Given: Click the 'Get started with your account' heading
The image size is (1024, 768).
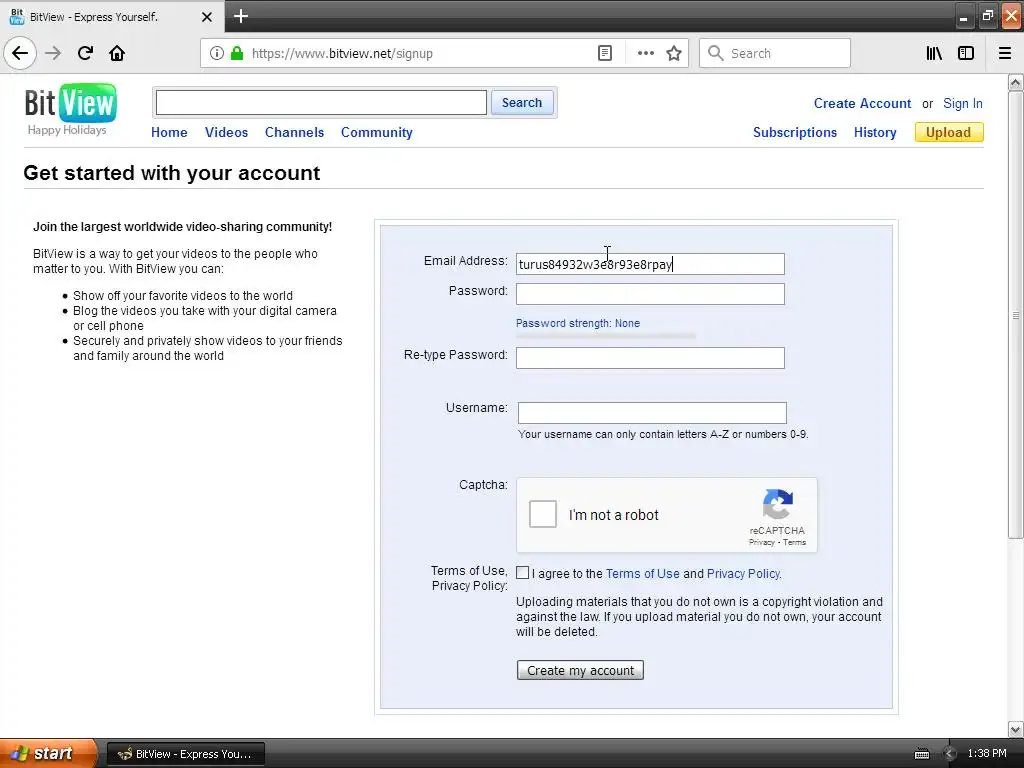Looking at the screenshot, I should [172, 173].
